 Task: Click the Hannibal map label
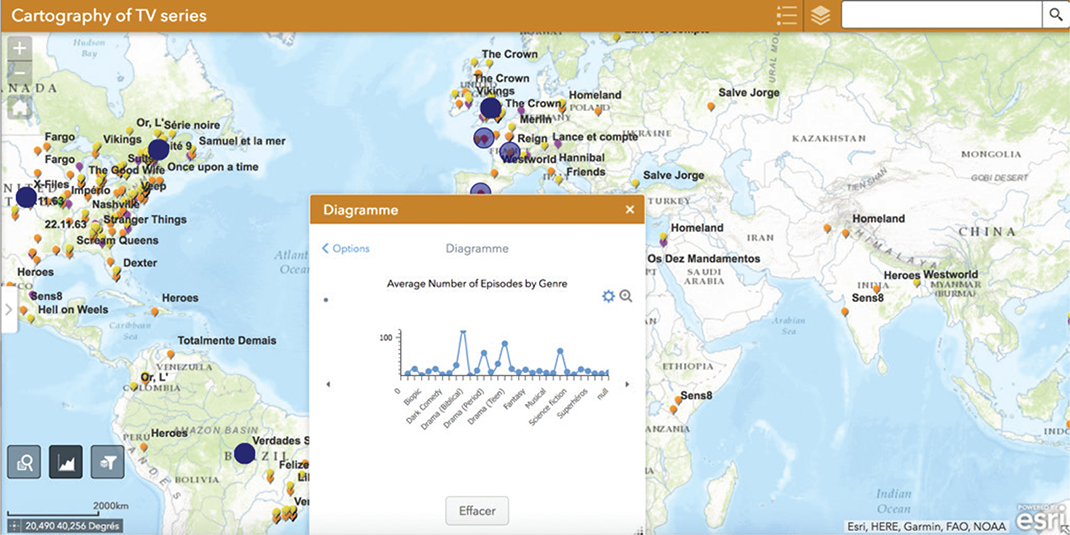pyautogui.click(x=582, y=158)
